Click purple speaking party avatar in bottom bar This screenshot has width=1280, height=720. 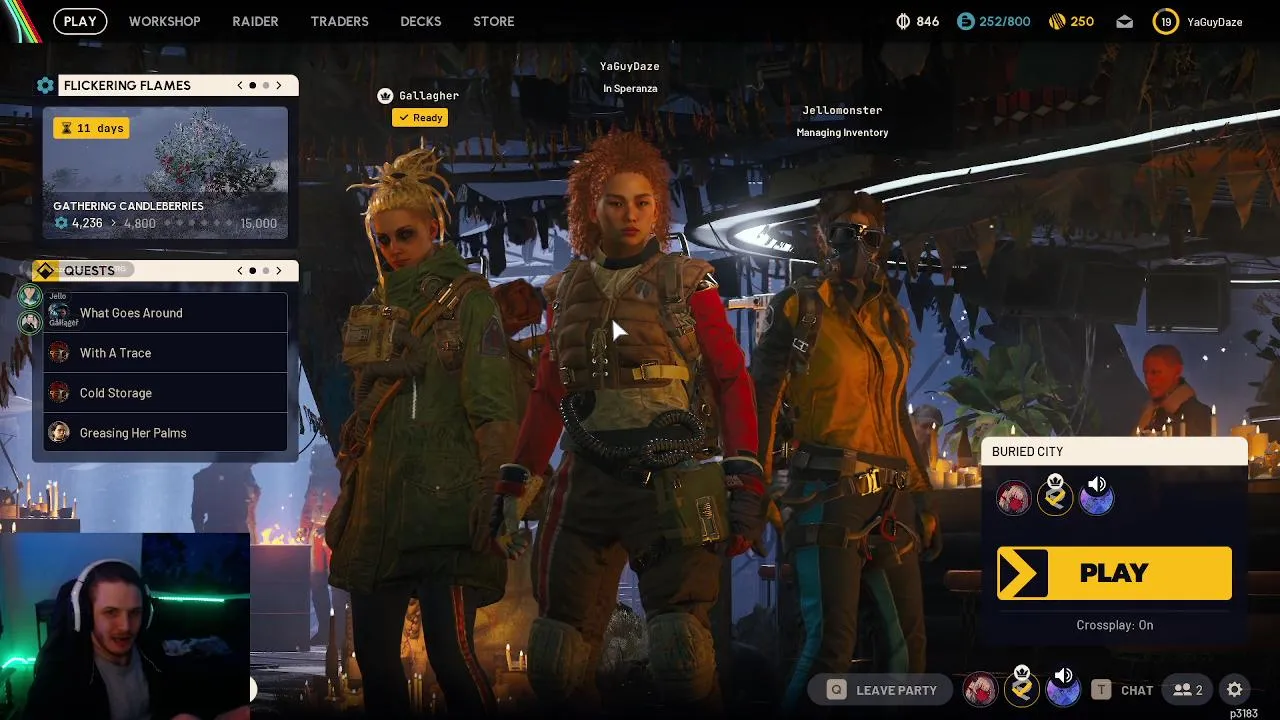(1064, 687)
